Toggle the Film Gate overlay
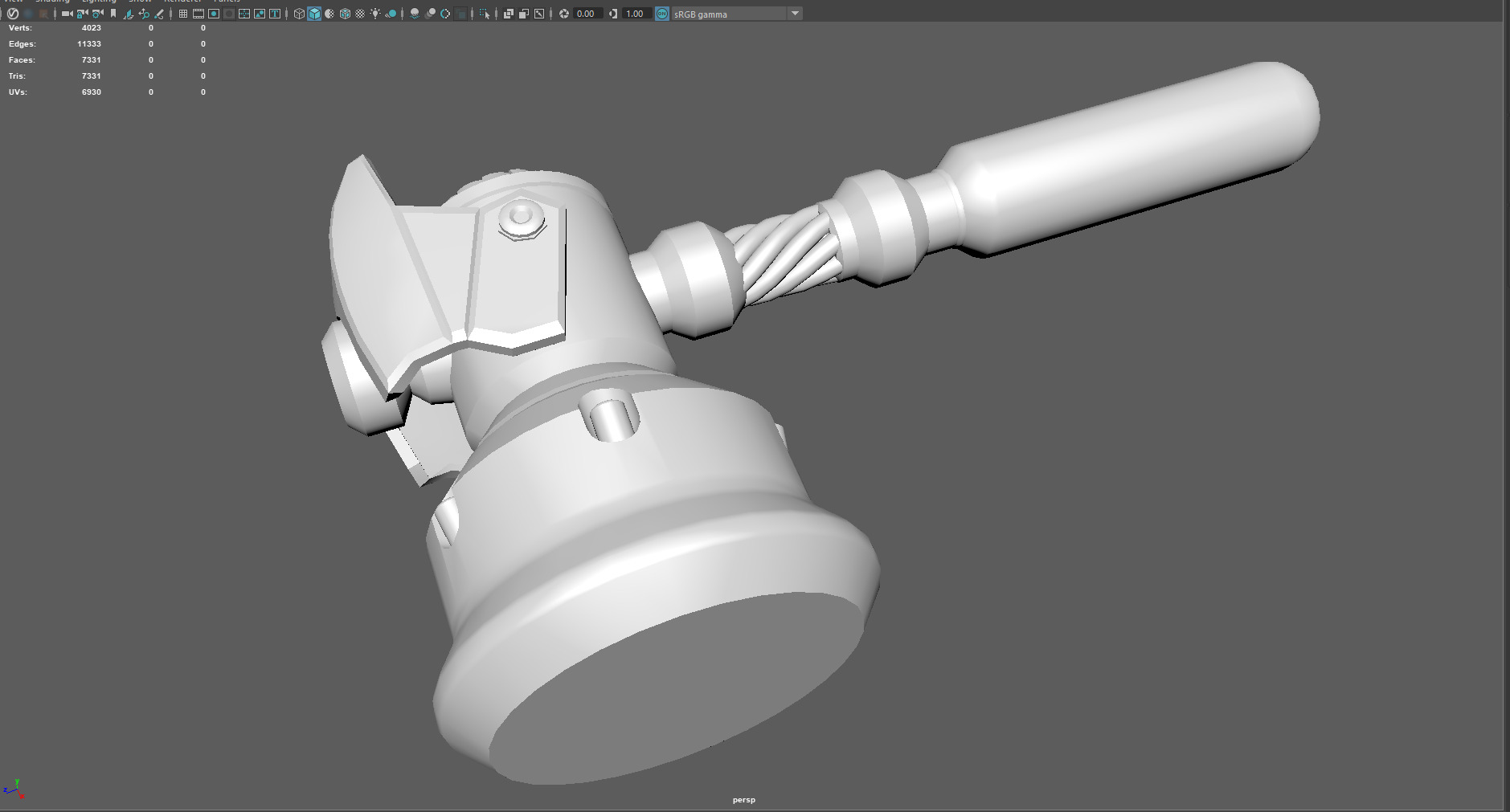 coord(198,14)
